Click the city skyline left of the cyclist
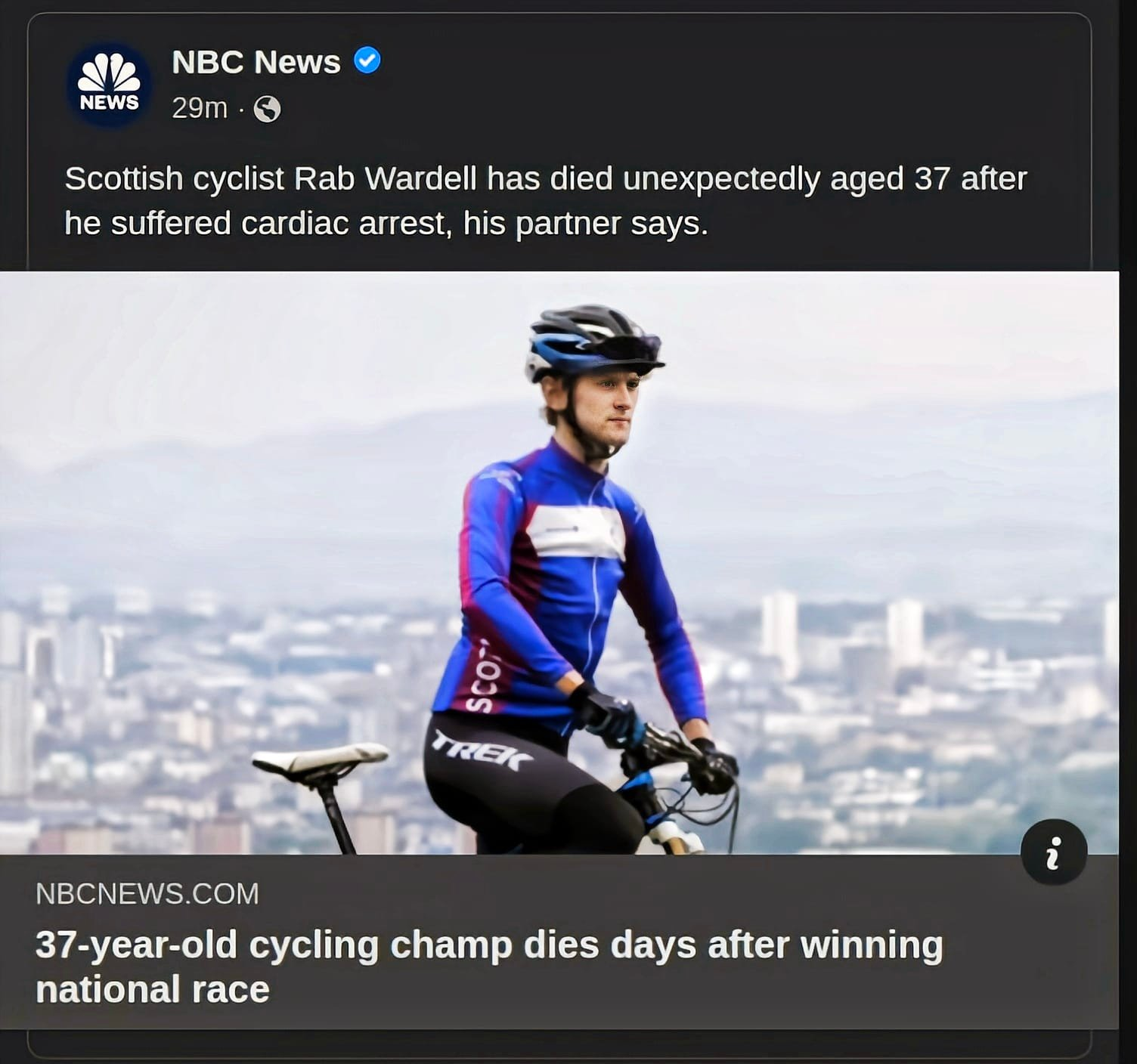This screenshot has width=1137, height=1064. (189, 680)
